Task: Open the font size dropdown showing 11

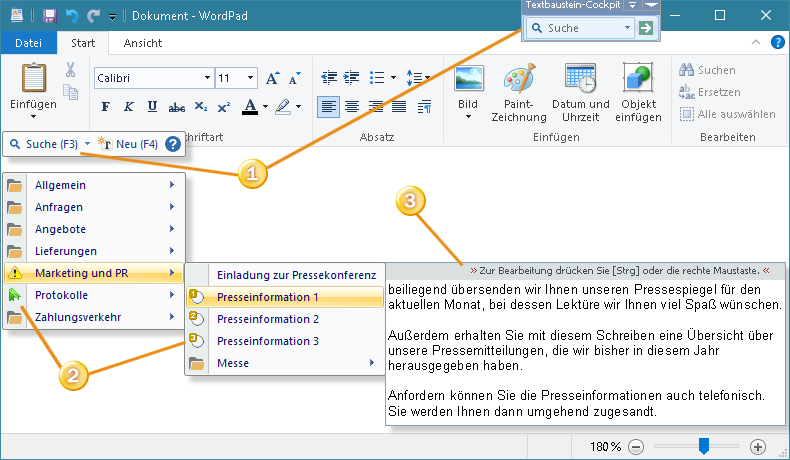Action: click(249, 78)
